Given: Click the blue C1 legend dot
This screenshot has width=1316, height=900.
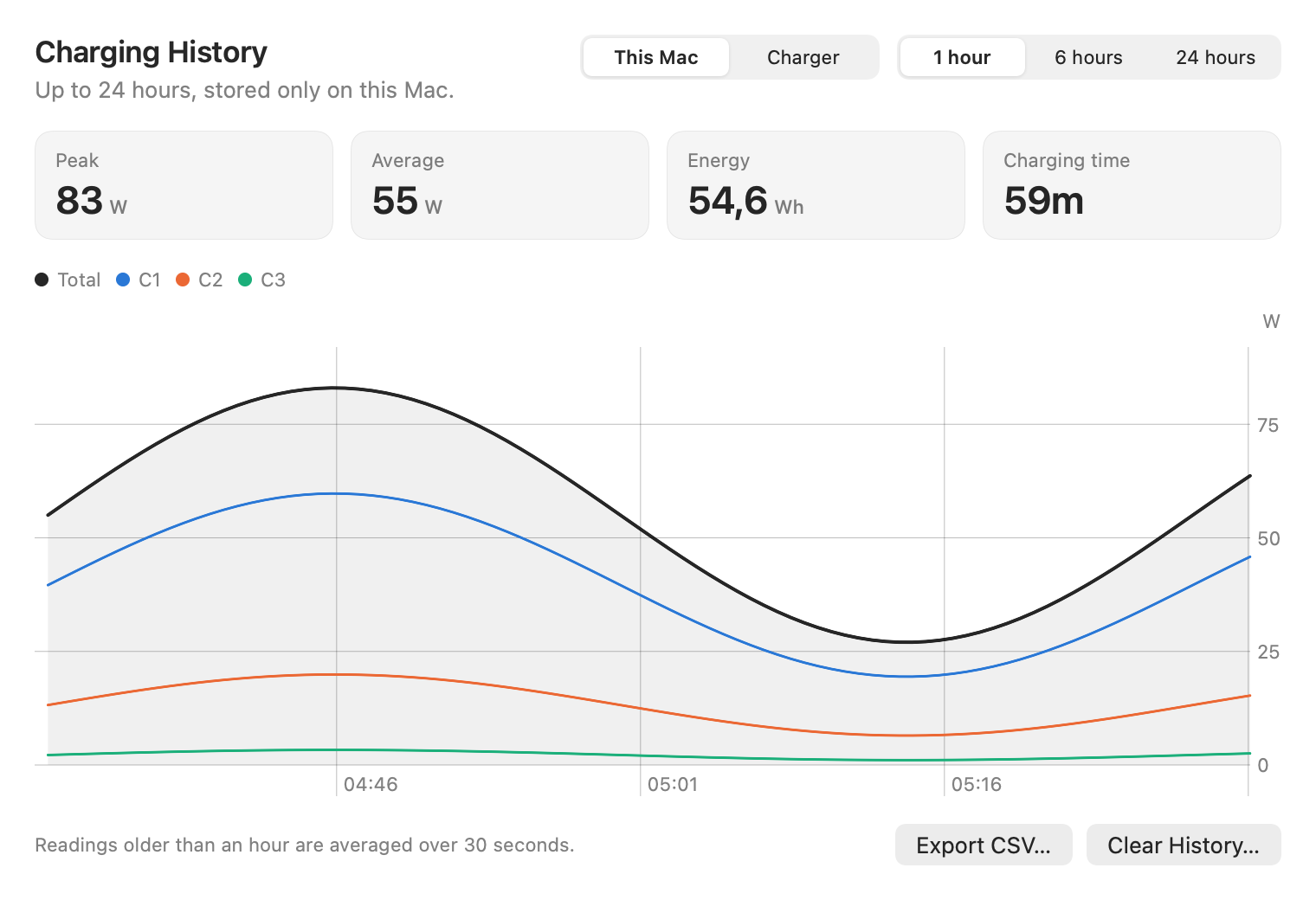Looking at the screenshot, I should pos(123,280).
